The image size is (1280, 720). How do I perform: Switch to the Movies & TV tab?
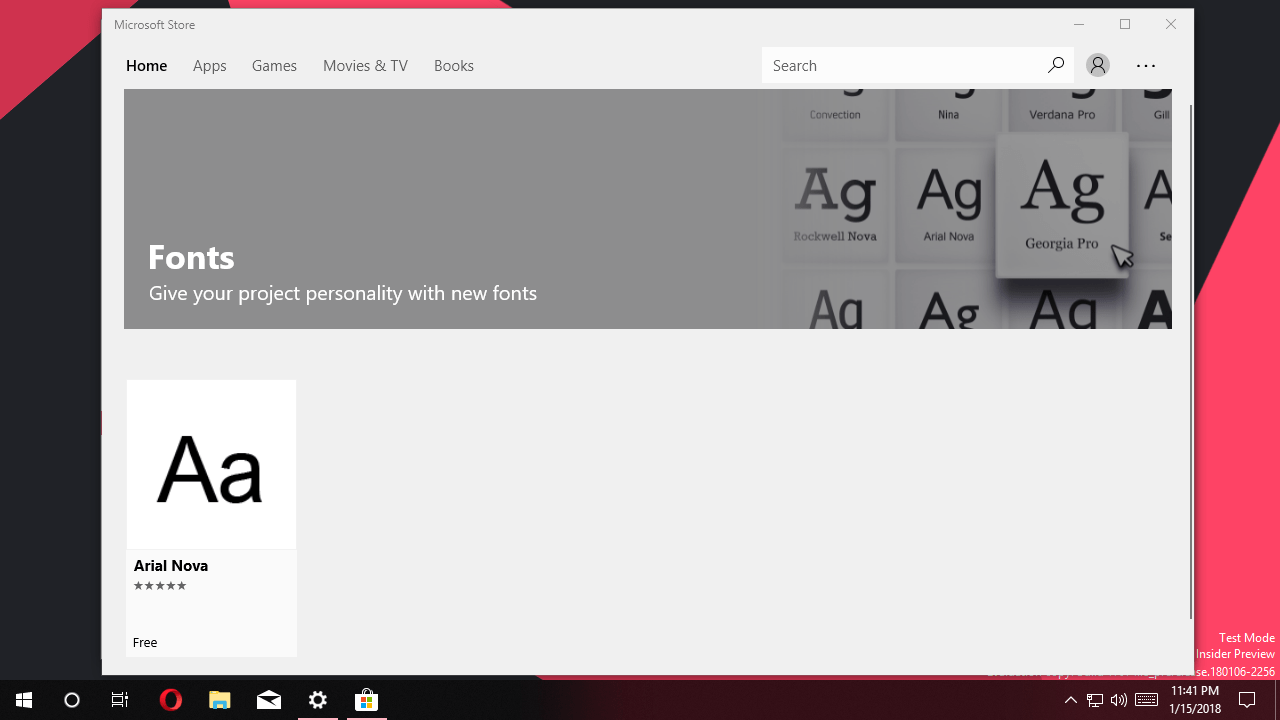tap(365, 65)
